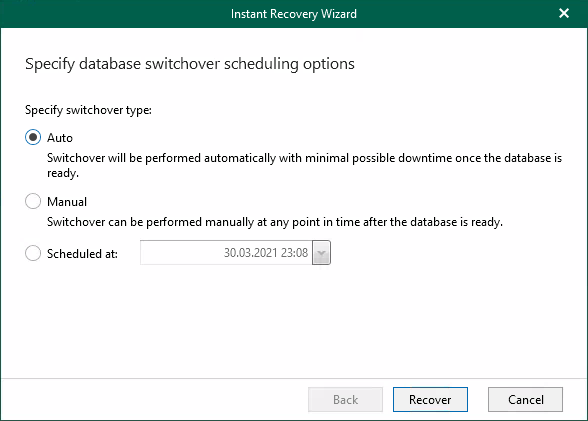The image size is (588, 421).
Task: Click the 'Scheduled at:' label text
Action: coord(82,254)
